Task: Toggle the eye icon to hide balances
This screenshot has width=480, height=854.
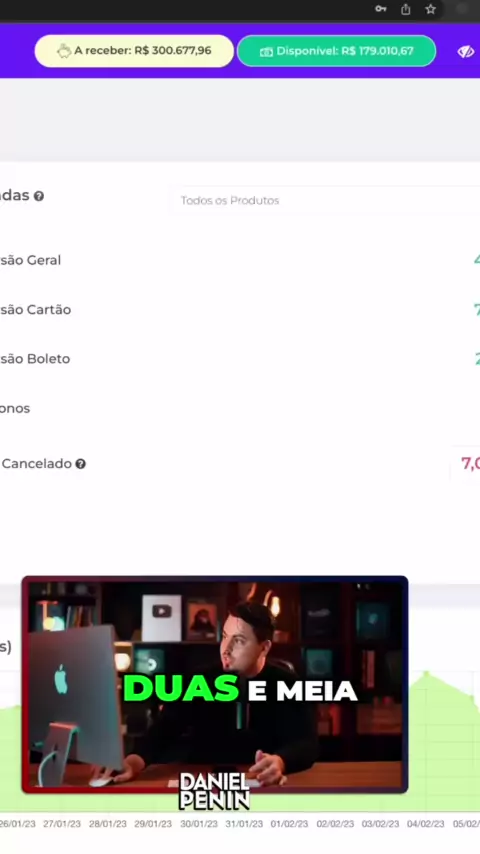Action: (465, 51)
